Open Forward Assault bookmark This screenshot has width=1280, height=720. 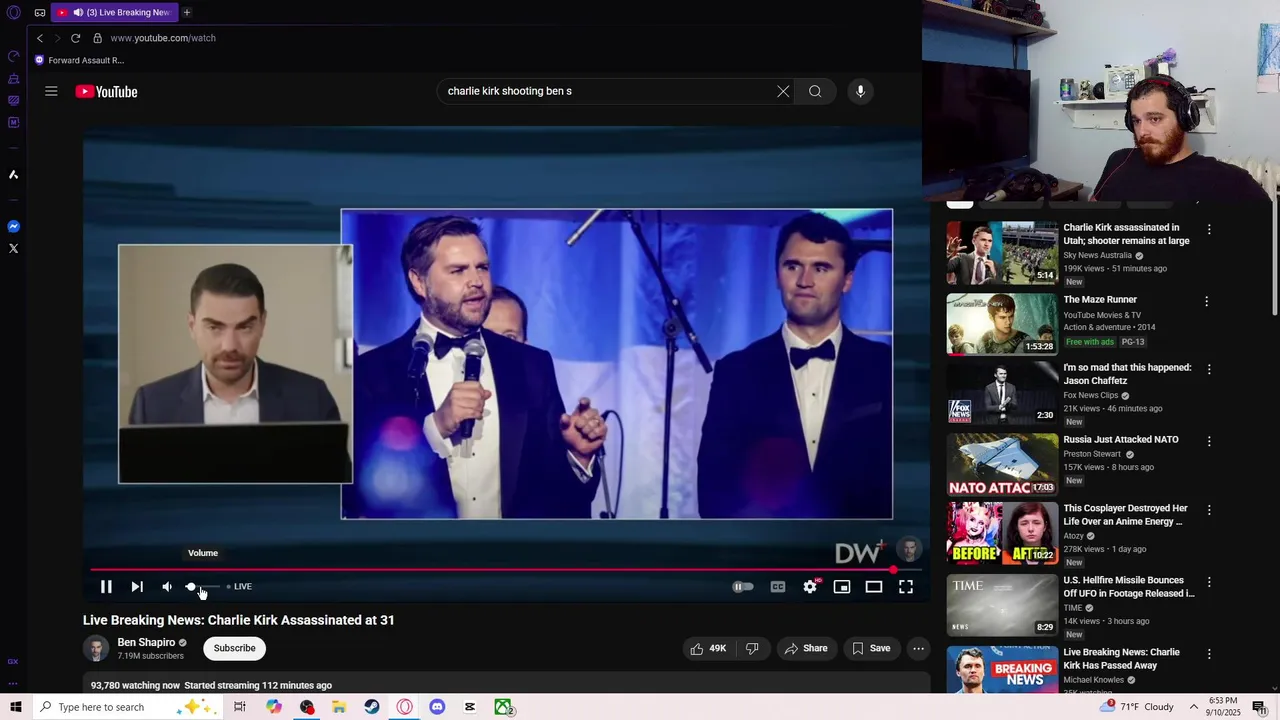point(79,60)
